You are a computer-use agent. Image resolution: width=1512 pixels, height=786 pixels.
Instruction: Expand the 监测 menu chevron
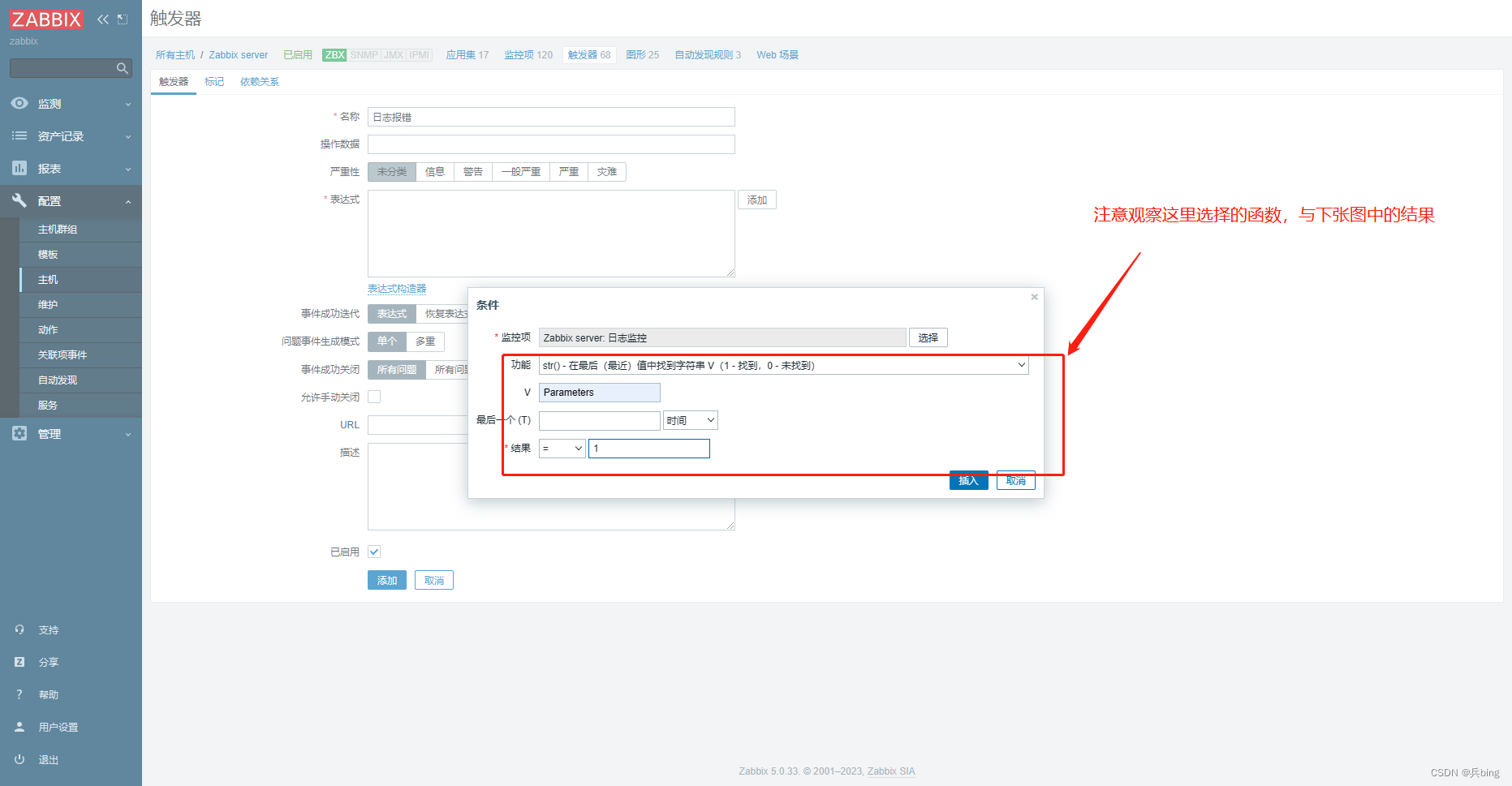click(x=128, y=105)
